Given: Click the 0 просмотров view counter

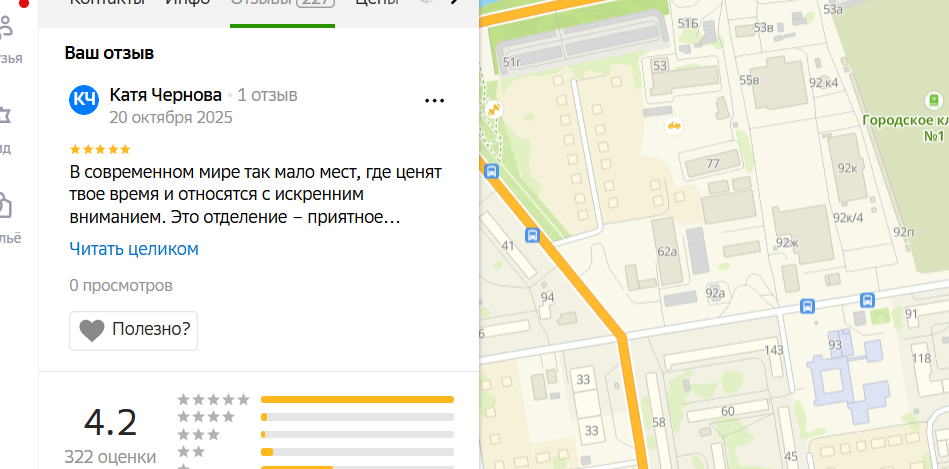Looking at the screenshot, I should coord(121,285).
